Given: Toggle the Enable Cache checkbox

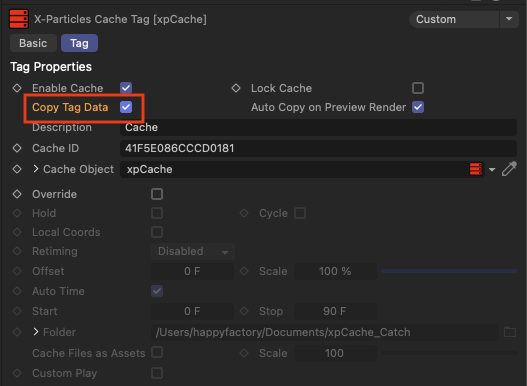Looking at the screenshot, I should 126,88.
